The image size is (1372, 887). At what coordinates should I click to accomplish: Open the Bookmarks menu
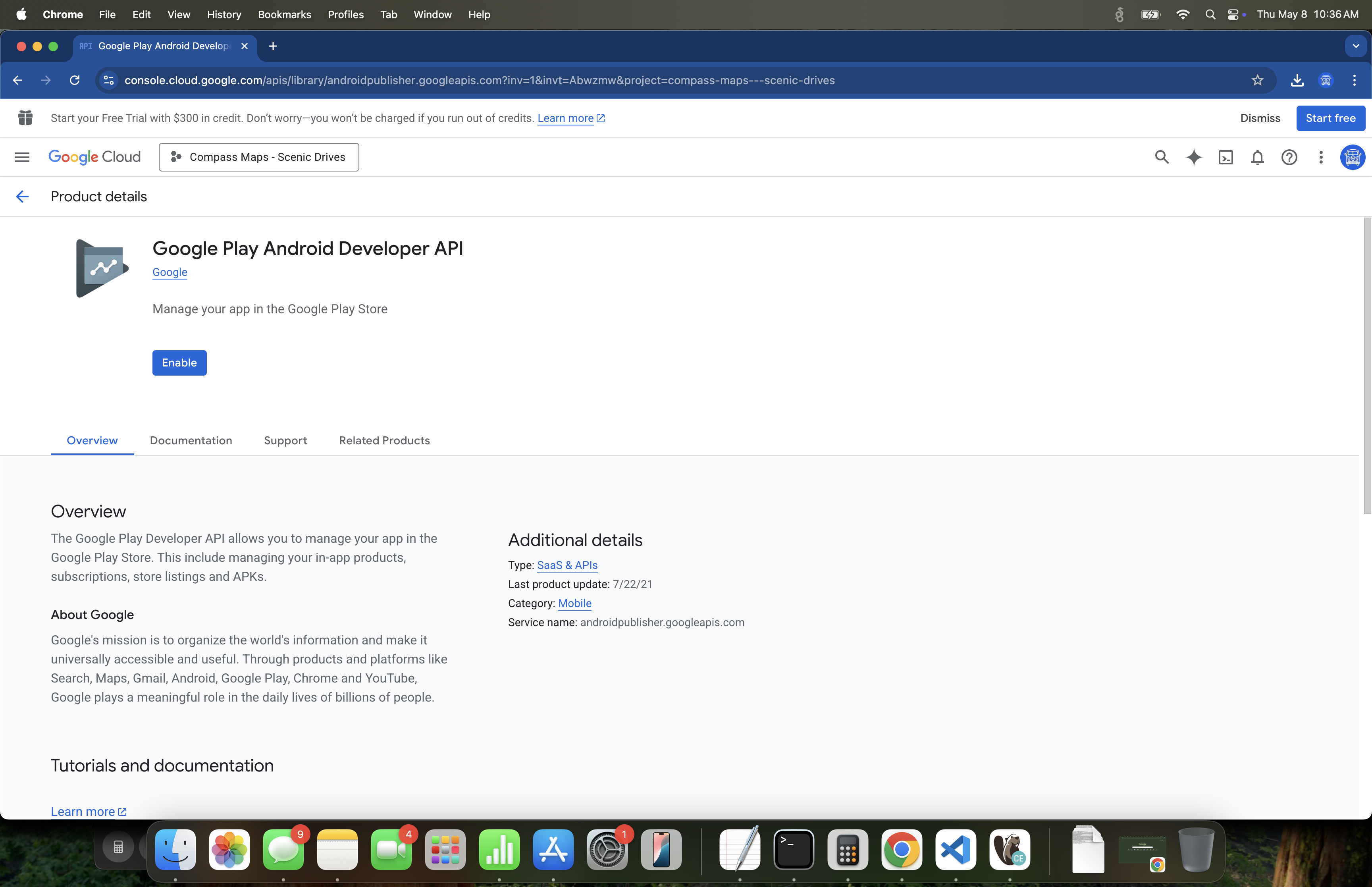coord(284,14)
